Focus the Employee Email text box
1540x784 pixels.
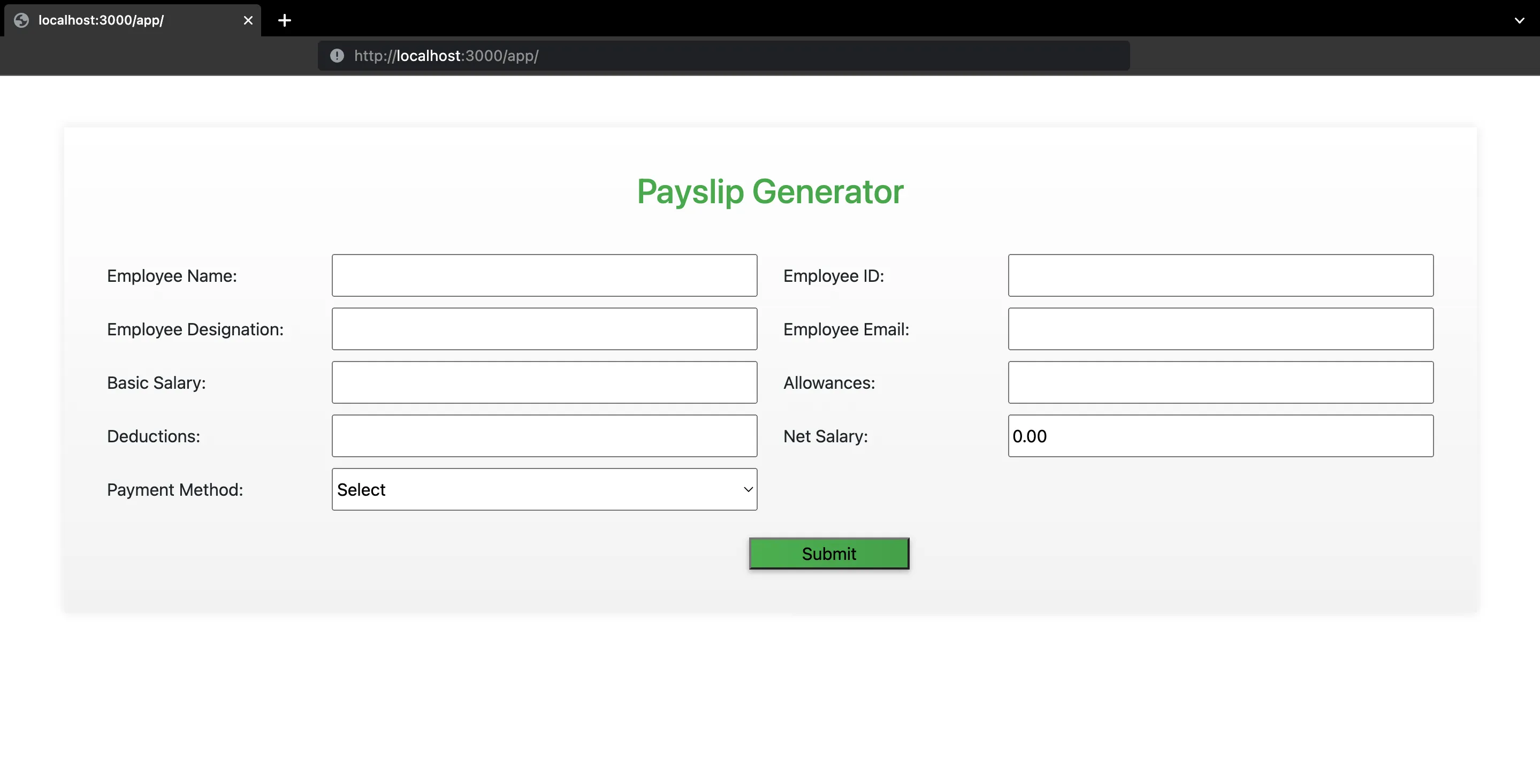[x=1220, y=329]
